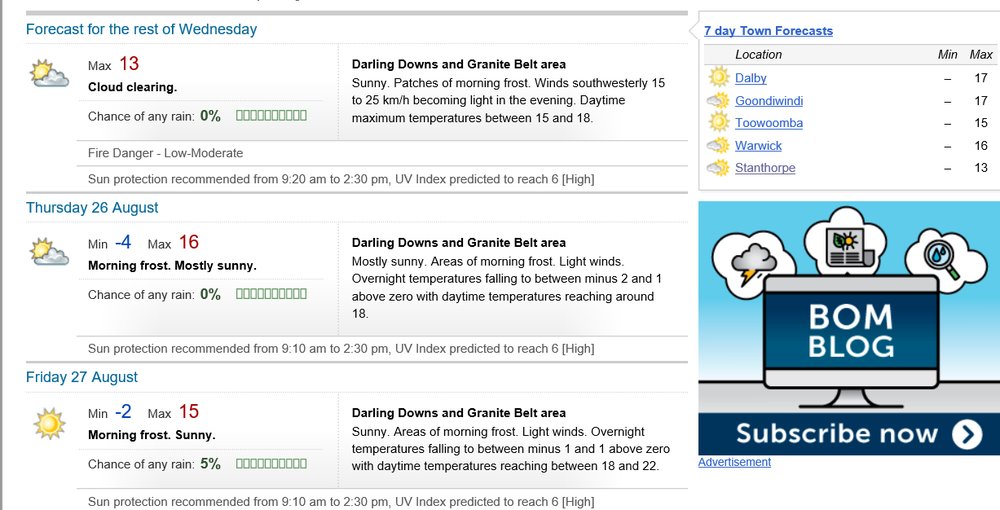This screenshot has height=510, width=1000.
Task: Click the sunny icon beside Dalby
Action: pos(718,78)
